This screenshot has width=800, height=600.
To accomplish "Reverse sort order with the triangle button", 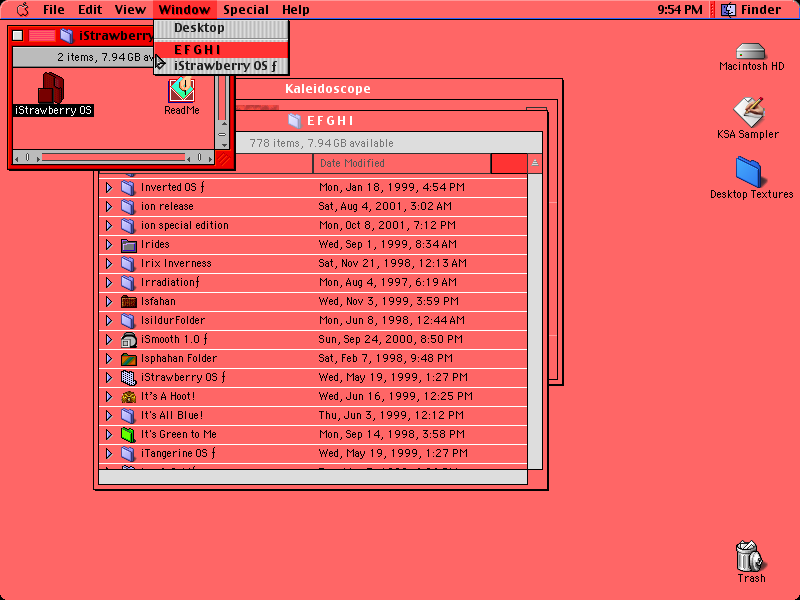I will tap(535, 163).
